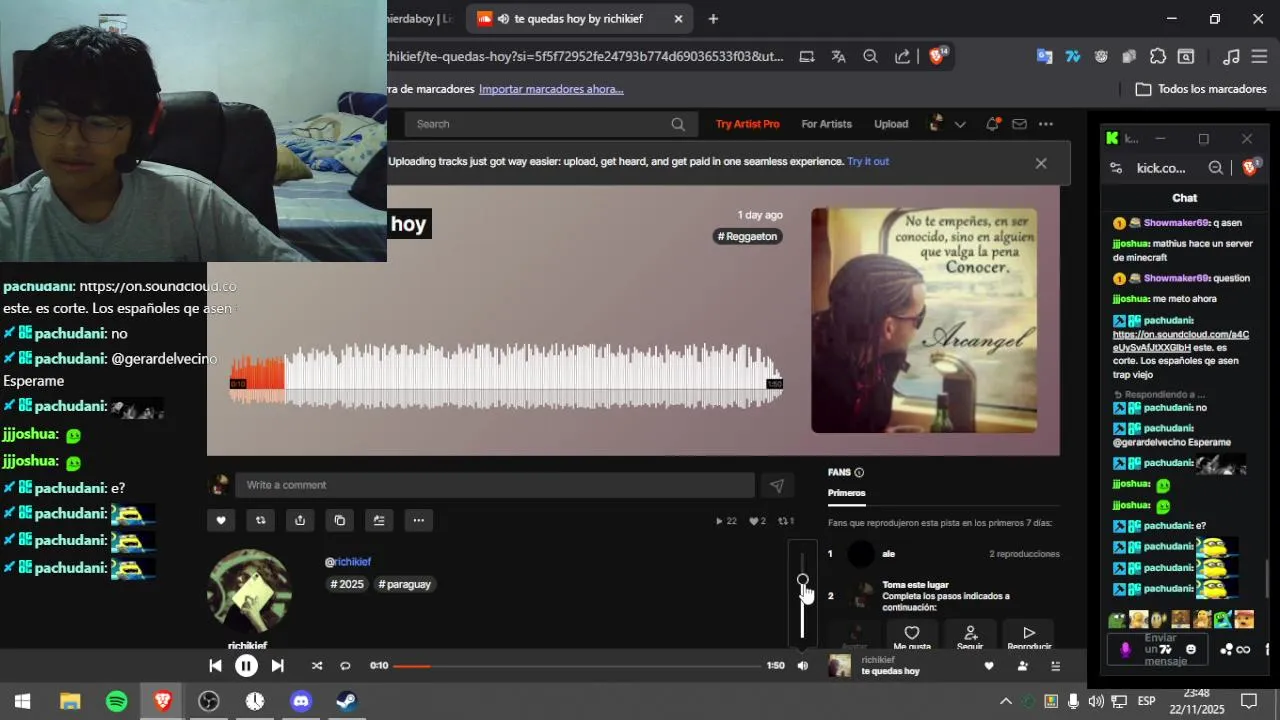
Task: Open emoji picker in Kick chat
Action: click(x=1190, y=649)
